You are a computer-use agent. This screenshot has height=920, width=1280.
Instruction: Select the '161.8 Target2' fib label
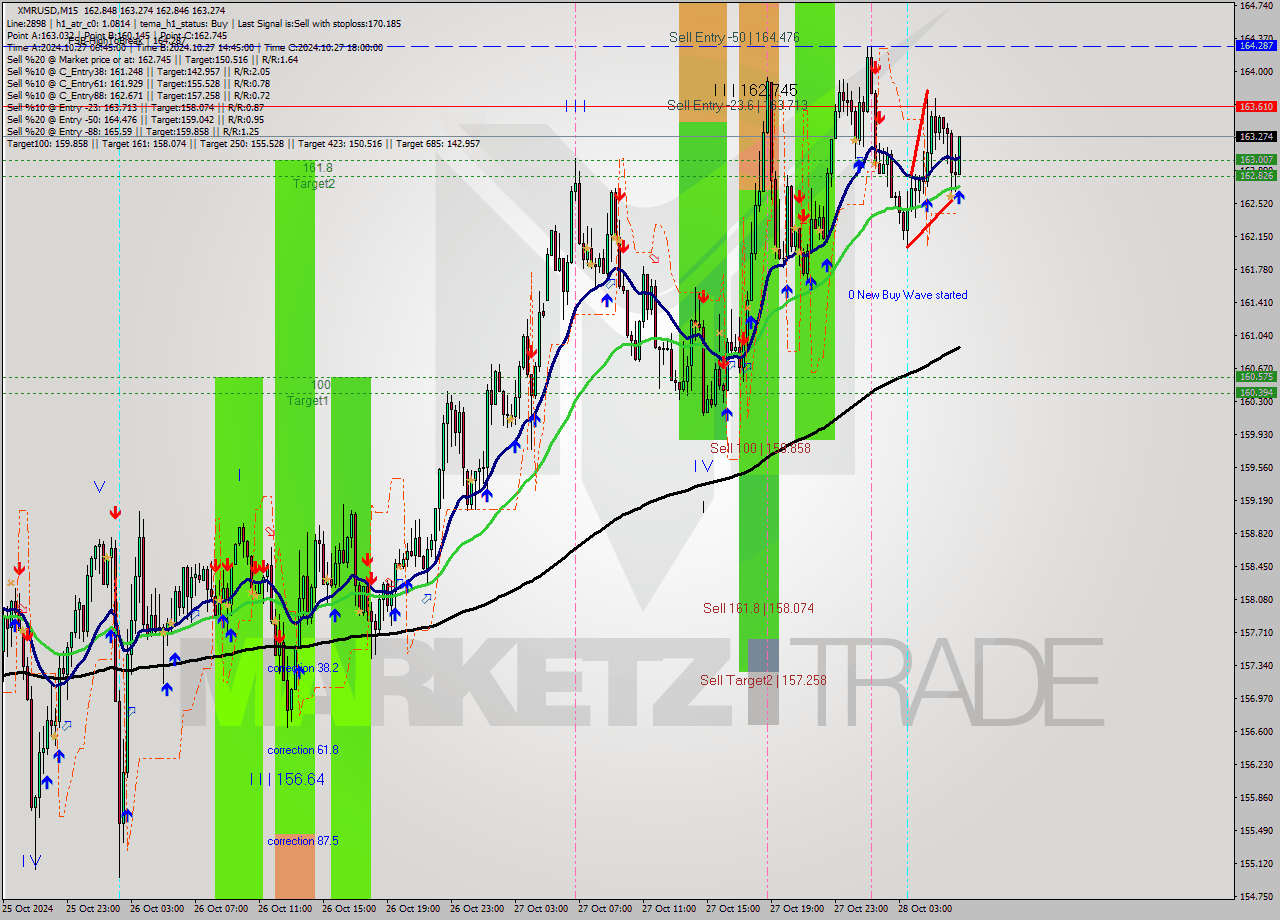point(315,176)
